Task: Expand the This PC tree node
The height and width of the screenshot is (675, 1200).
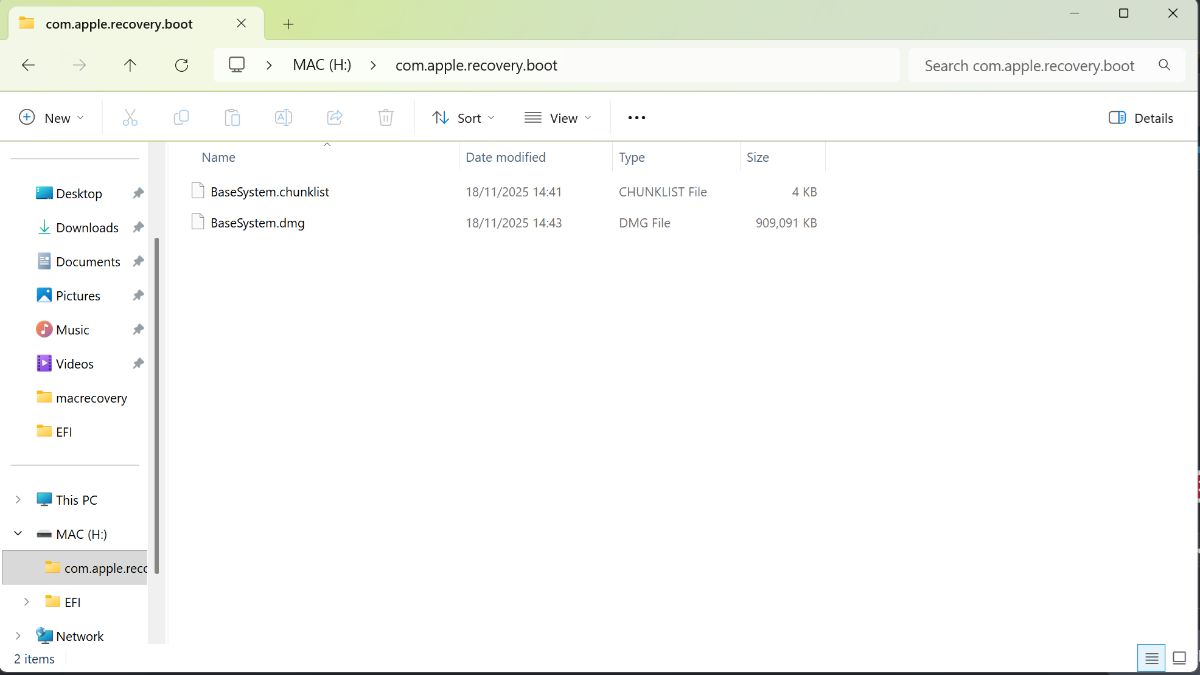Action: pos(18,499)
